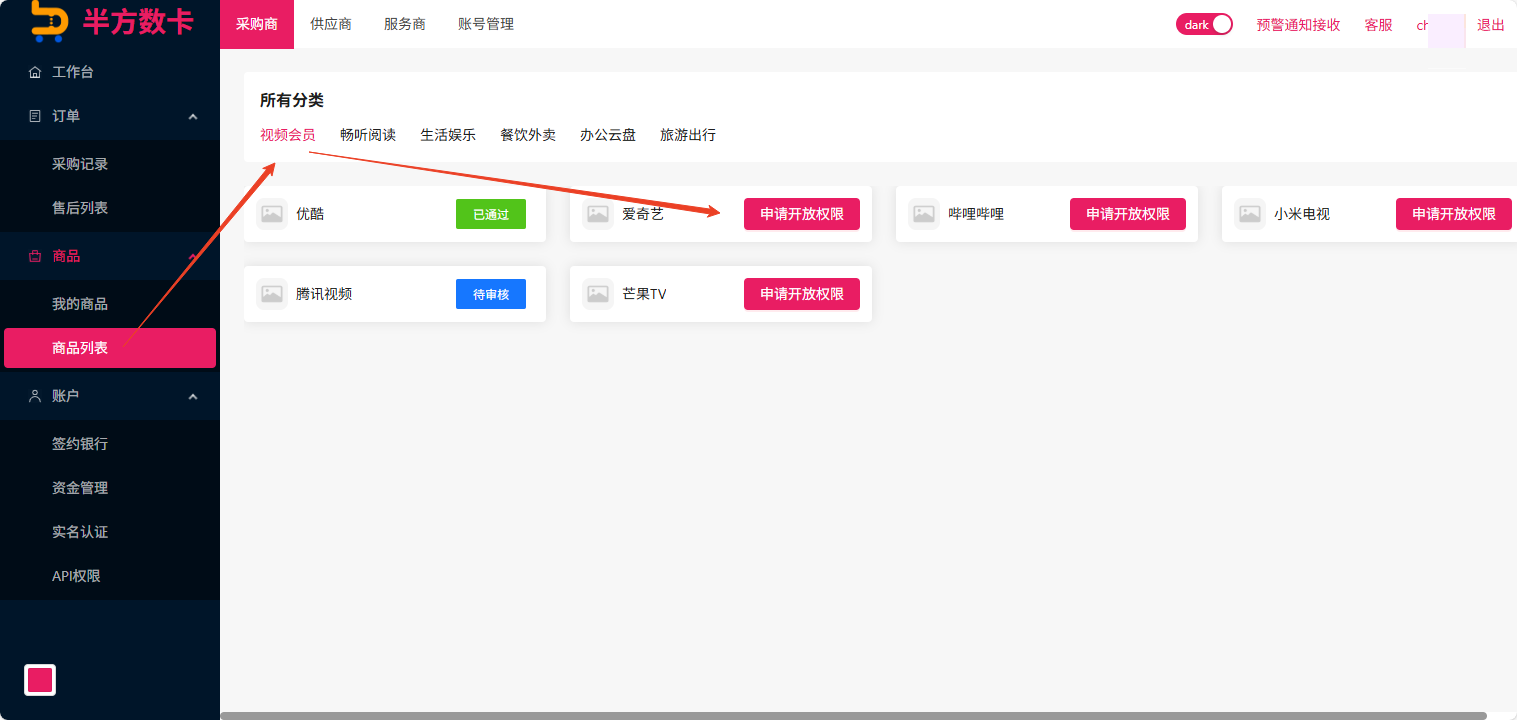This screenshot has height=720, width=1517.
Task: Select the 生活娱乐 category
Action: pyautogui.click(x=448, y=135)
